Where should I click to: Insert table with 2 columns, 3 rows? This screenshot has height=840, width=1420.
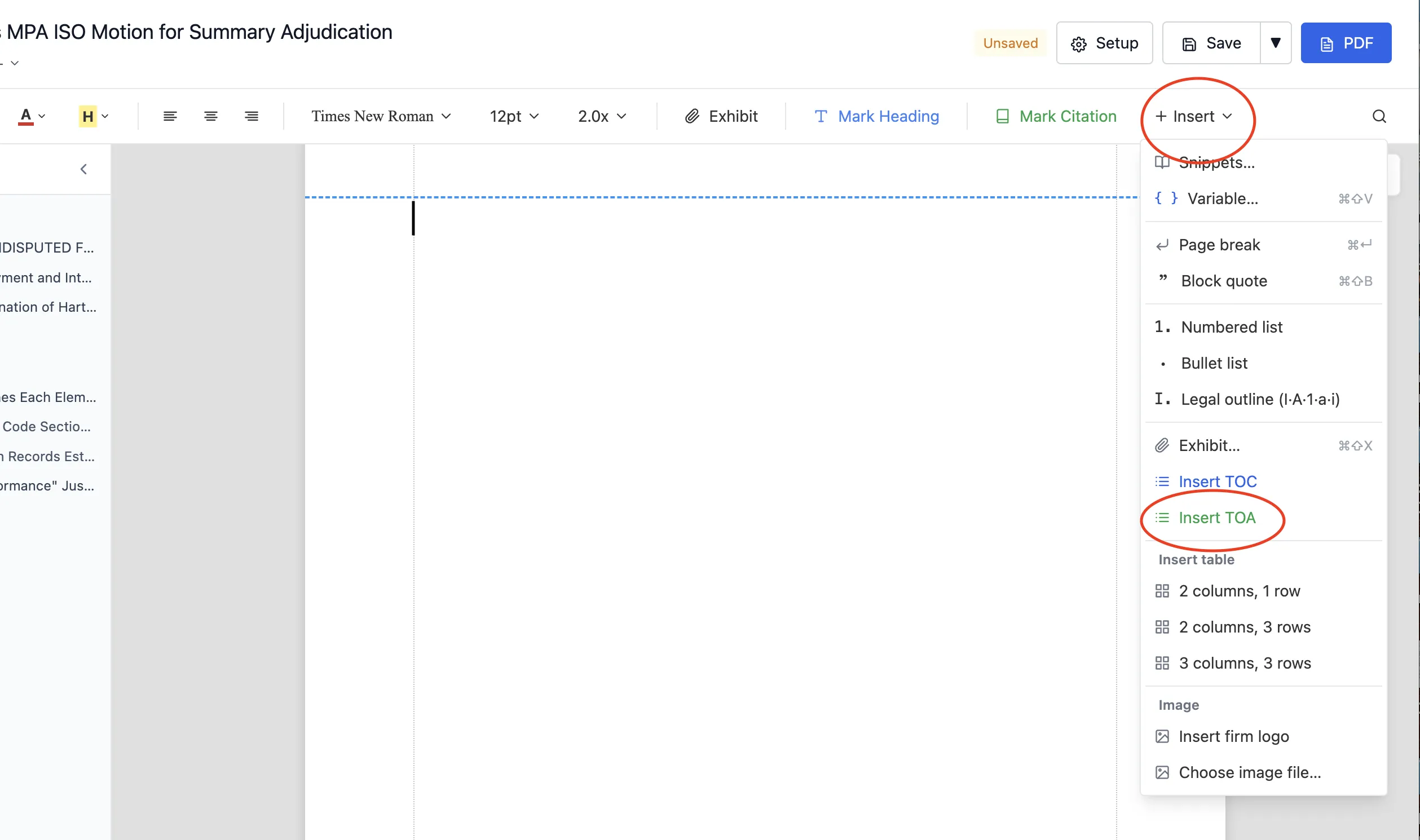[1264, 627]
